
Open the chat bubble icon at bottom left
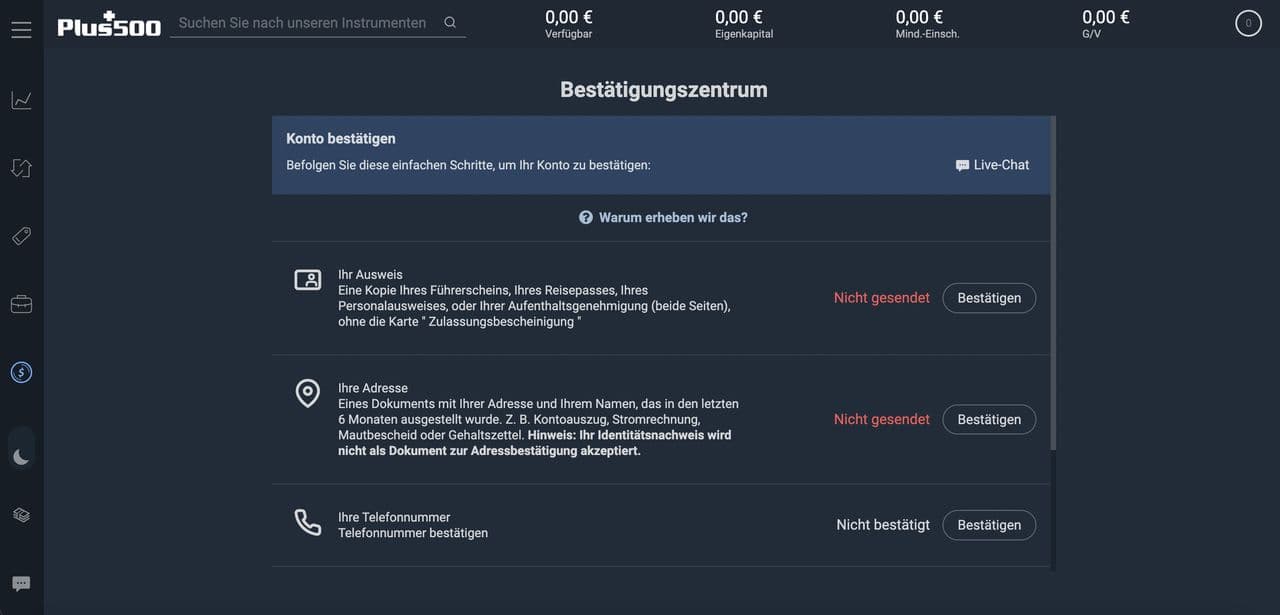point(21,584)
